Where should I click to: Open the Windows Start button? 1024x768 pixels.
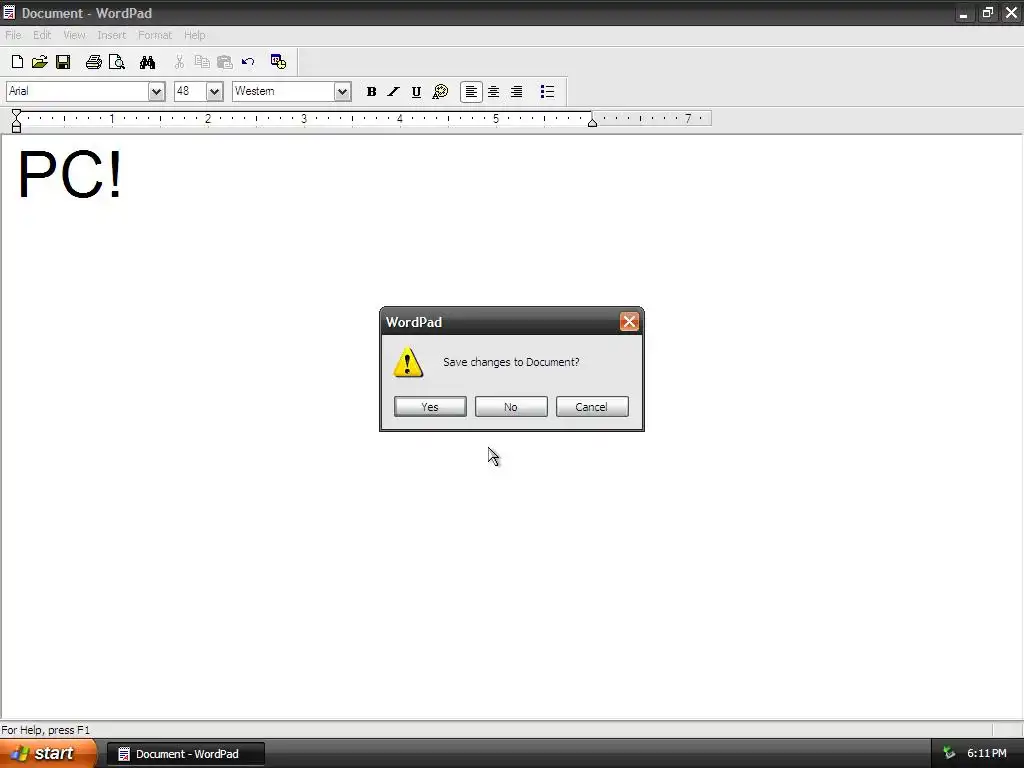[x=48, y=753]
